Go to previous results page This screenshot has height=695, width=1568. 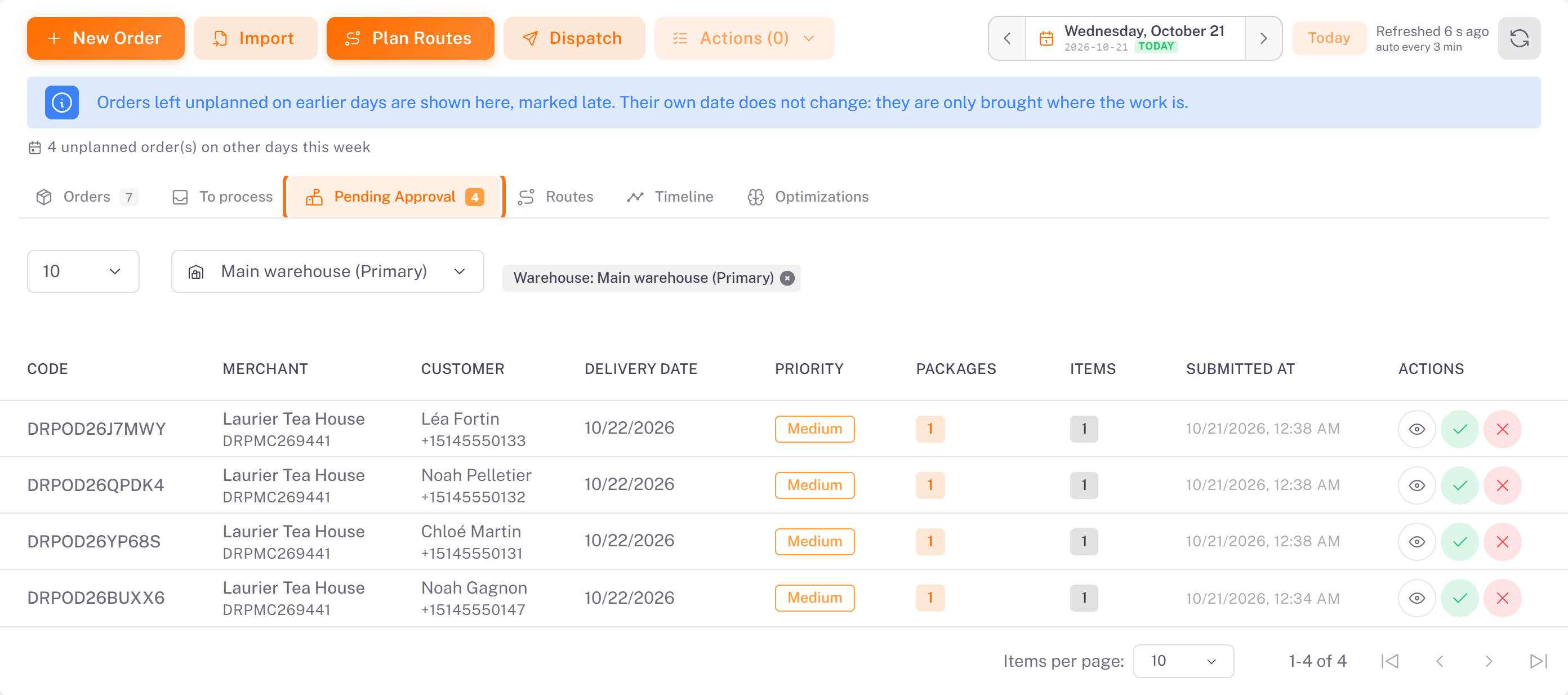[1440, 661]
